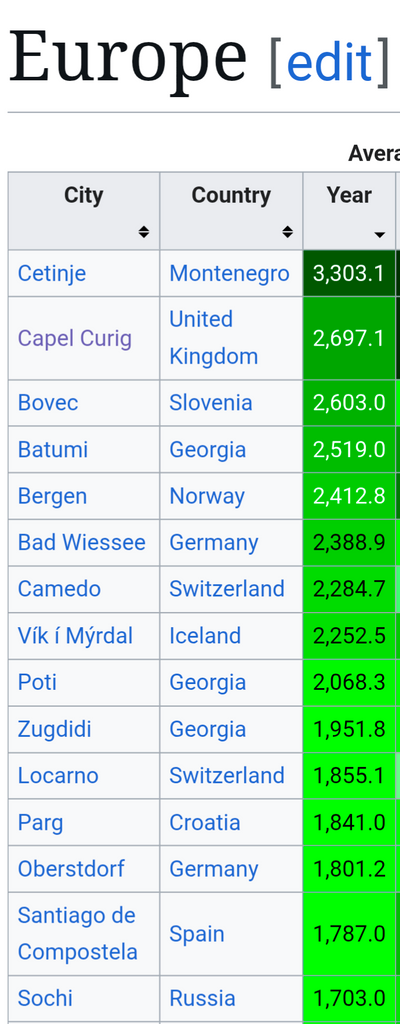This screenshot has width=400, height=1024.
Task: Click the Country column header
Action: tap(231, 211)
